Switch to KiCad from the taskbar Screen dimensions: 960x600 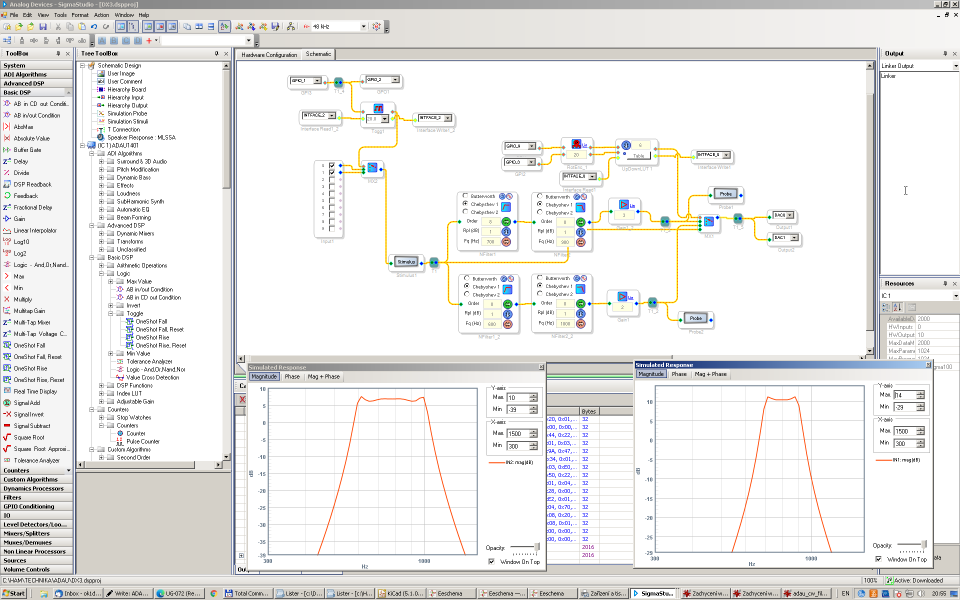[398, 593]
